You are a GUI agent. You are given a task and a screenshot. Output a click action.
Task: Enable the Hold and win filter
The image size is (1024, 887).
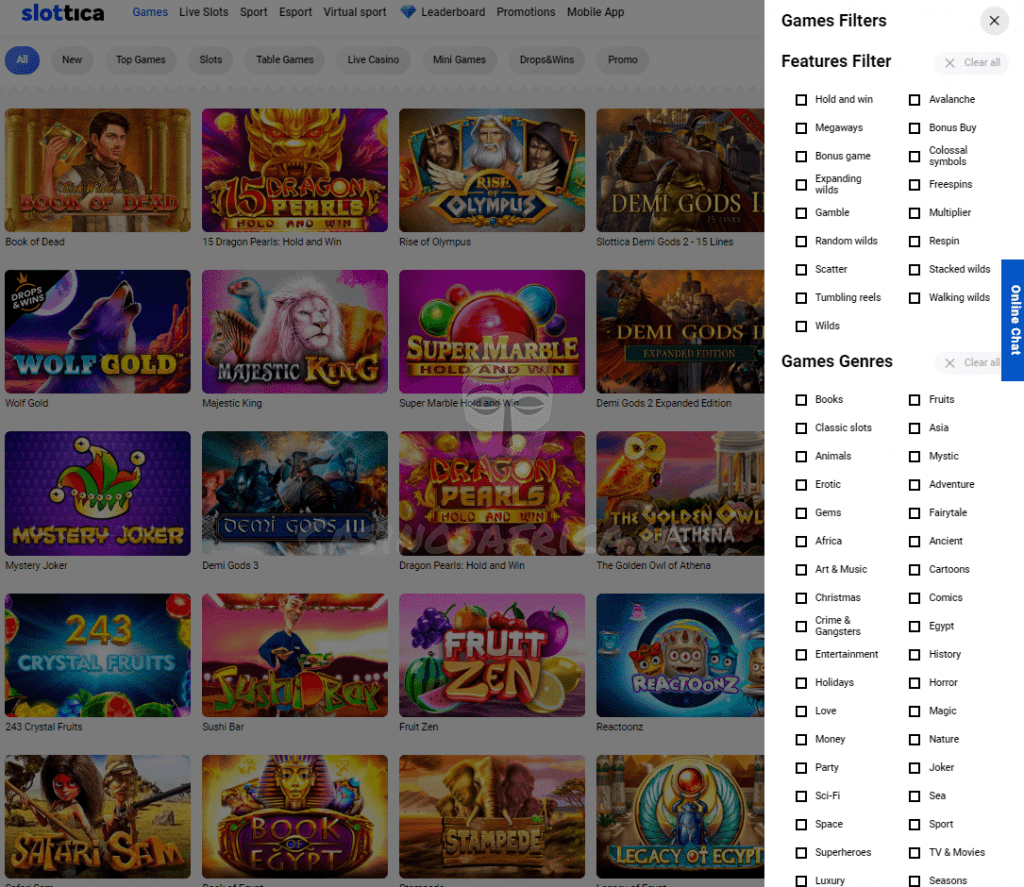point(801,100)
